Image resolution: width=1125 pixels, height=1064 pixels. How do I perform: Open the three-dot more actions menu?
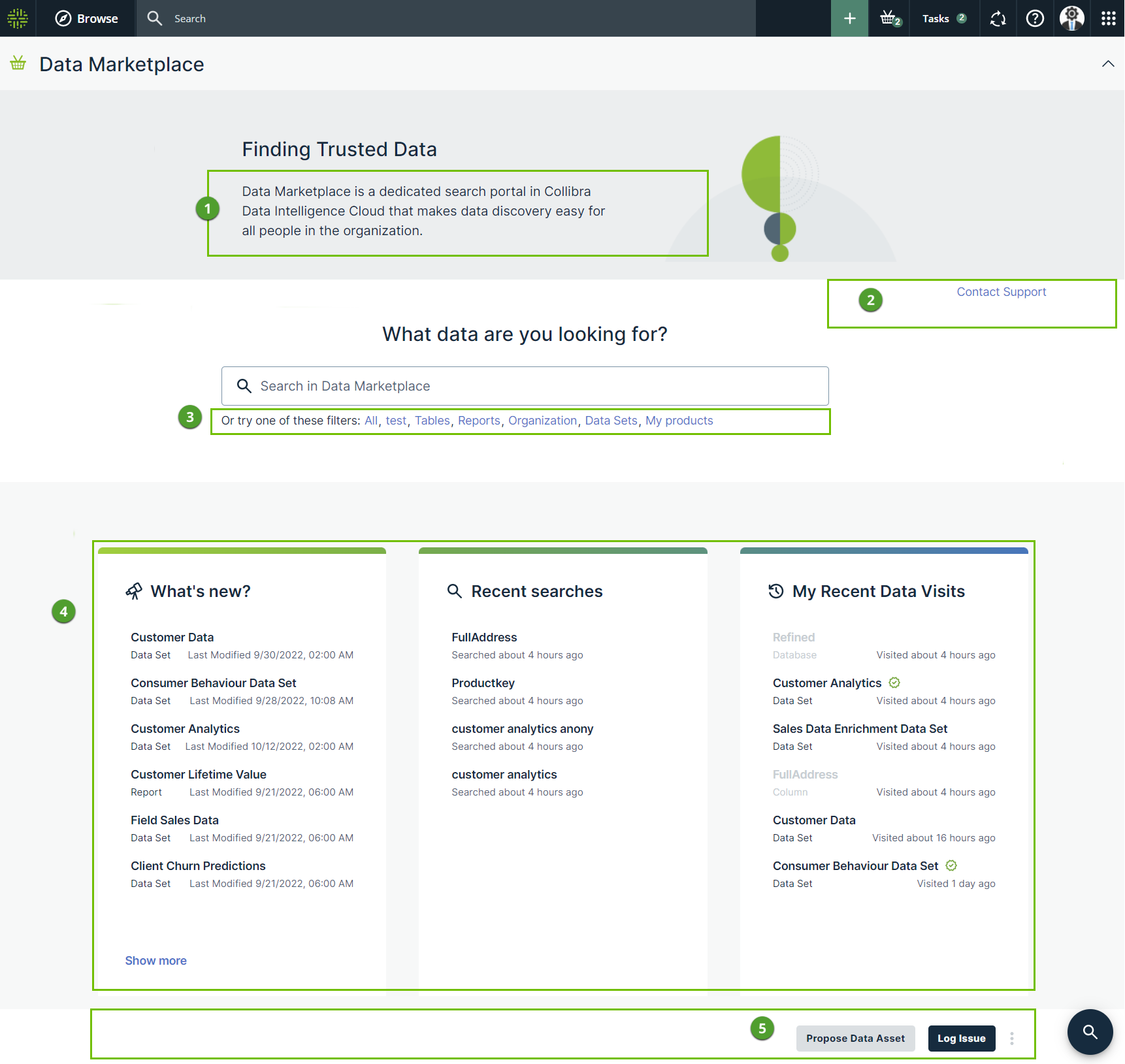click(x=1012, y=1039)
